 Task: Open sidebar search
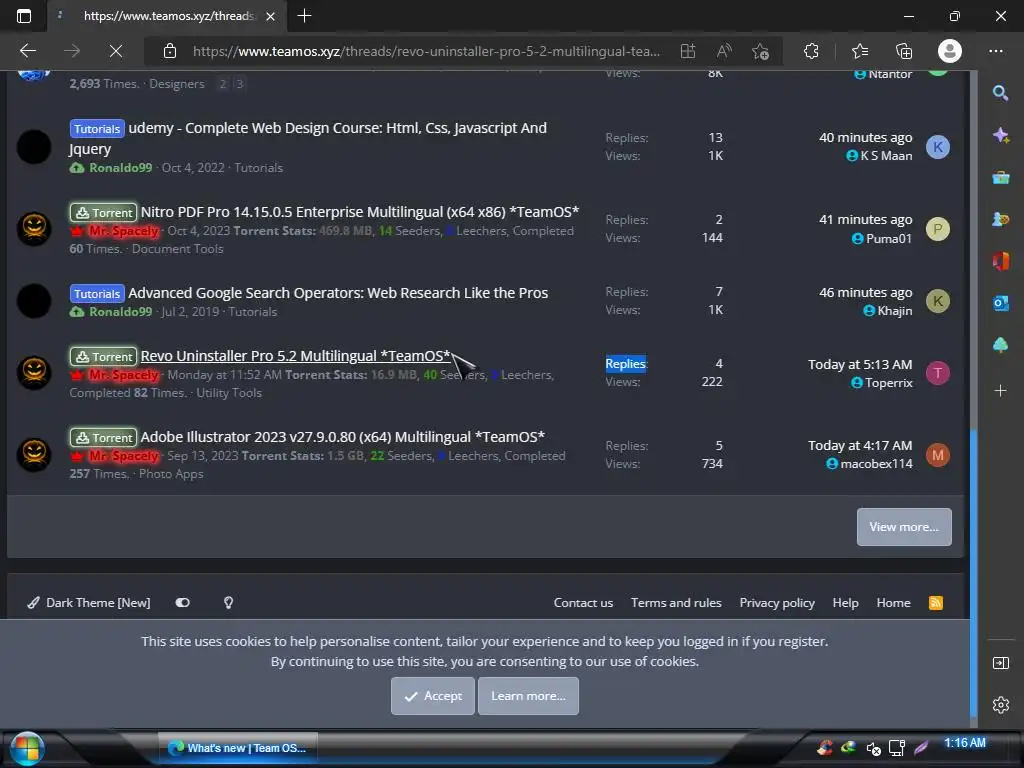pos(1000,93)
